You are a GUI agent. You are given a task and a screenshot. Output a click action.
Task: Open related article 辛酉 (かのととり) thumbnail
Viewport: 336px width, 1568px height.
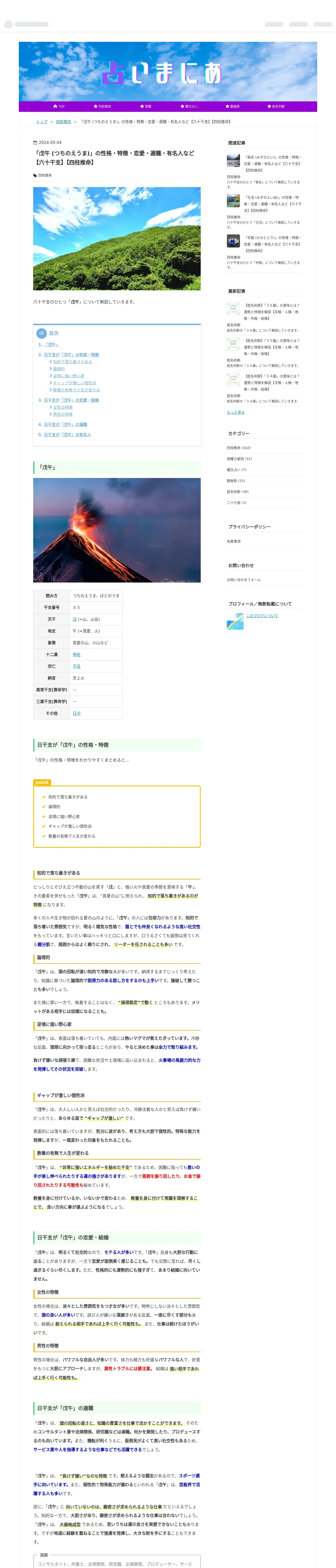pyautogui.click(x=234, y=241)
